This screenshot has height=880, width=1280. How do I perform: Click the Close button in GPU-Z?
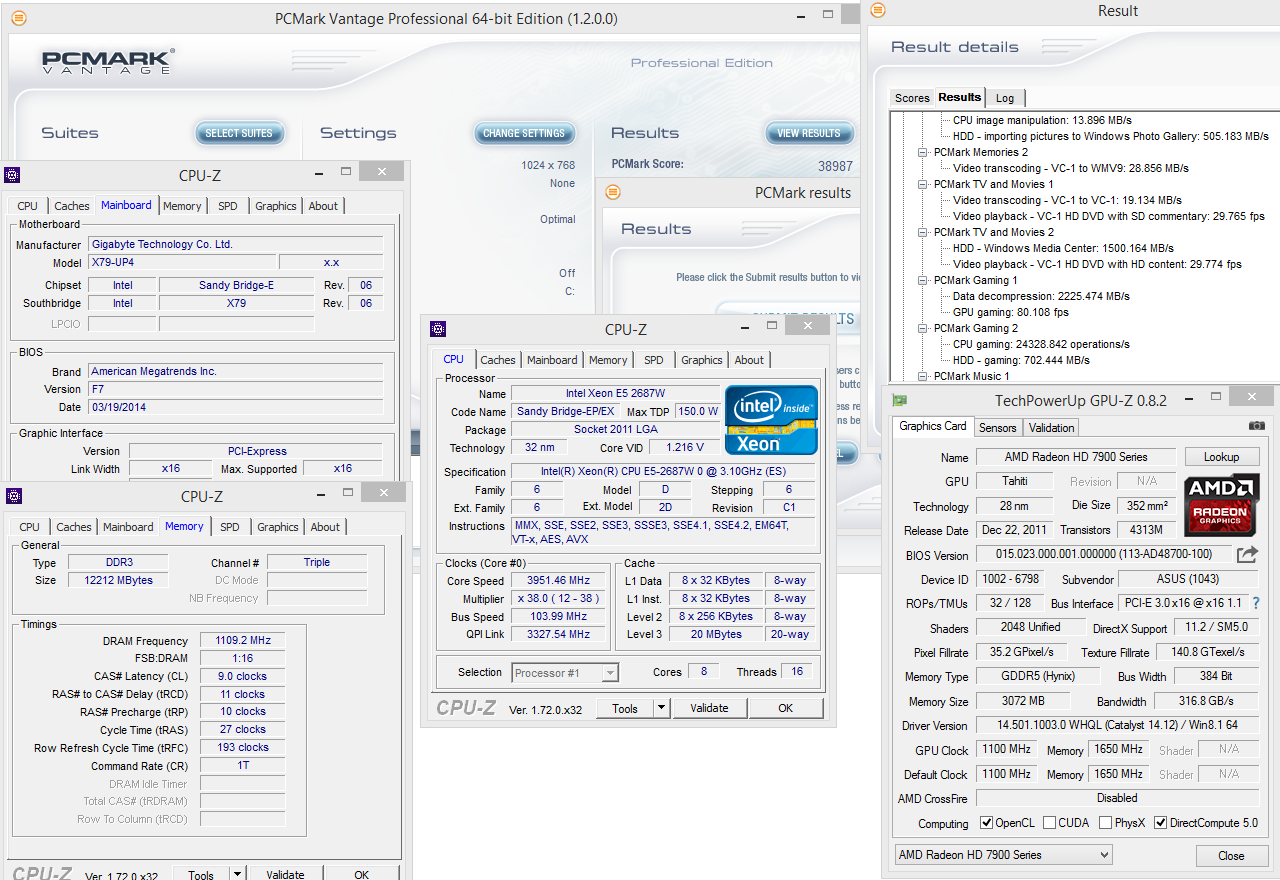point(1232,856)
